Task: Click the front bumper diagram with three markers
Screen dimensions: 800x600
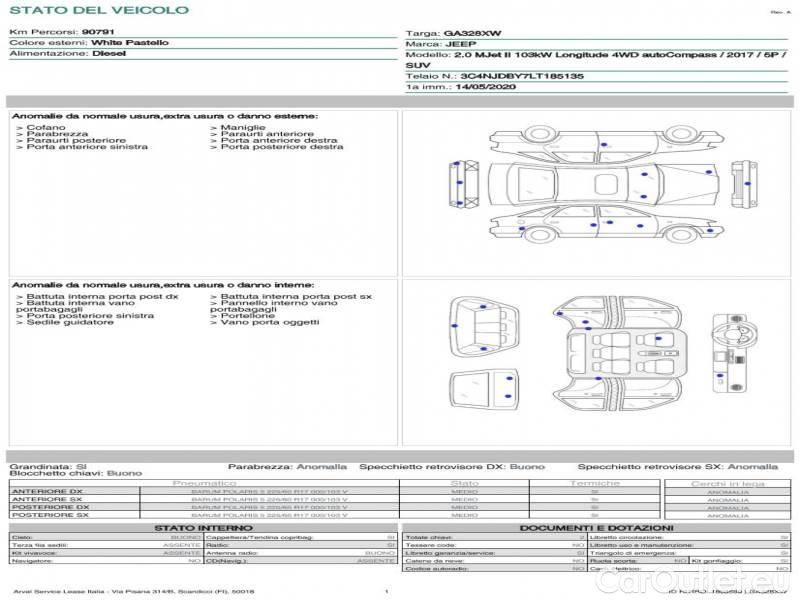Action: point(464,184)
